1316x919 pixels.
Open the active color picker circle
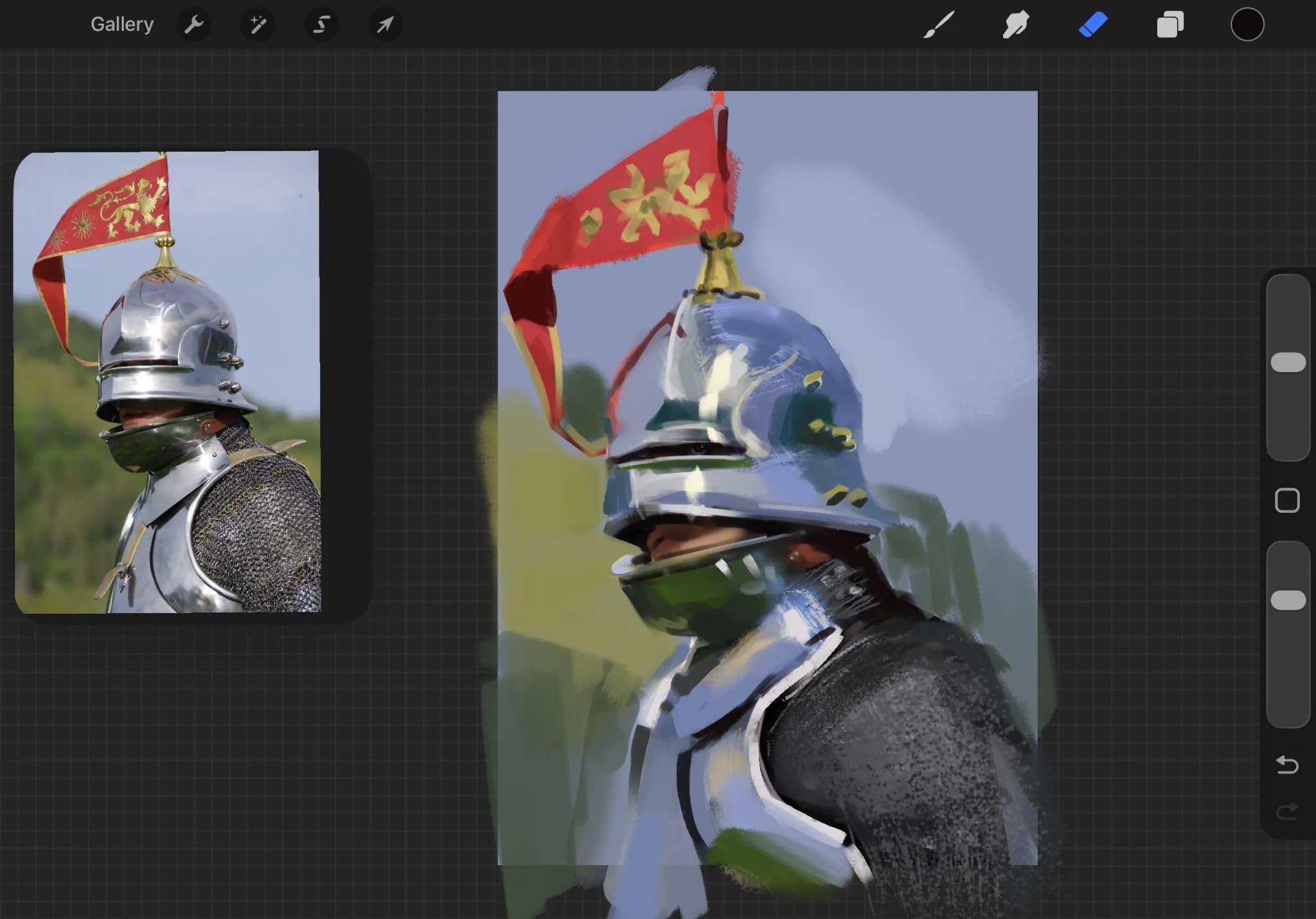tap(1247, 24)
